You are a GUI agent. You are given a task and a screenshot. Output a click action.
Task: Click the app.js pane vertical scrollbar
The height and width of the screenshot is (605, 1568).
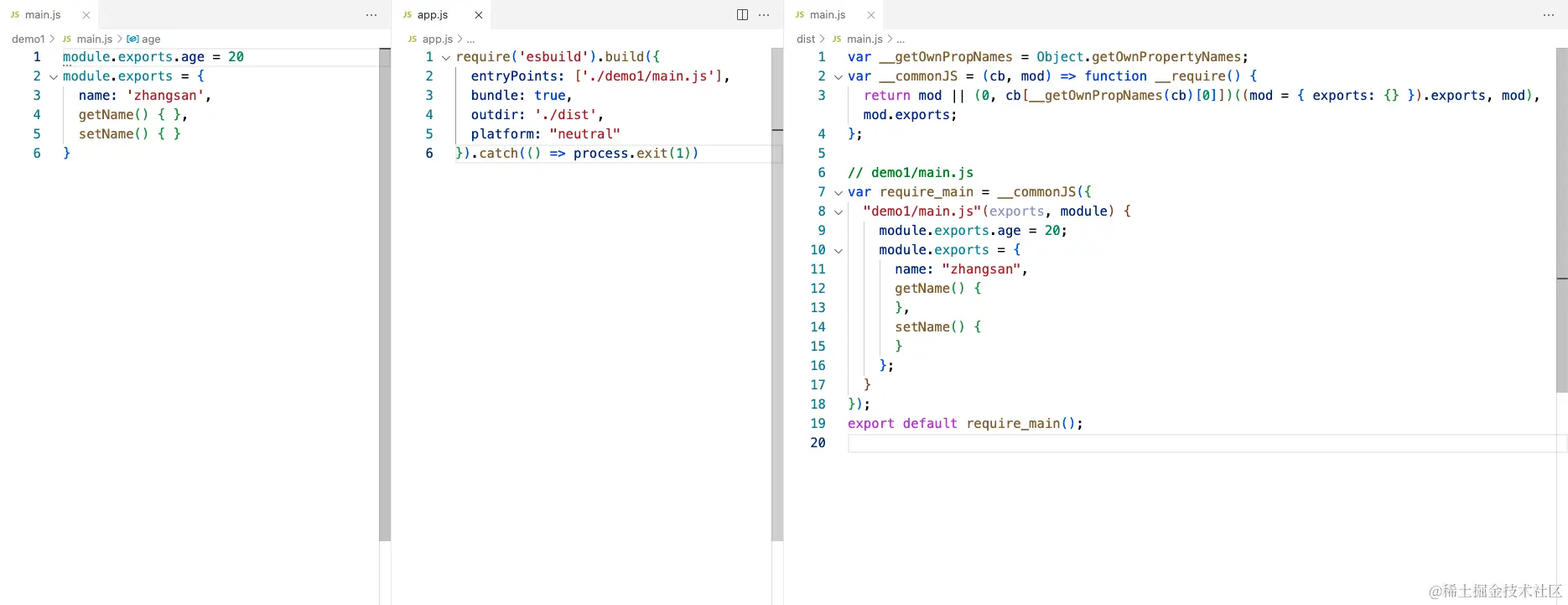777,294
